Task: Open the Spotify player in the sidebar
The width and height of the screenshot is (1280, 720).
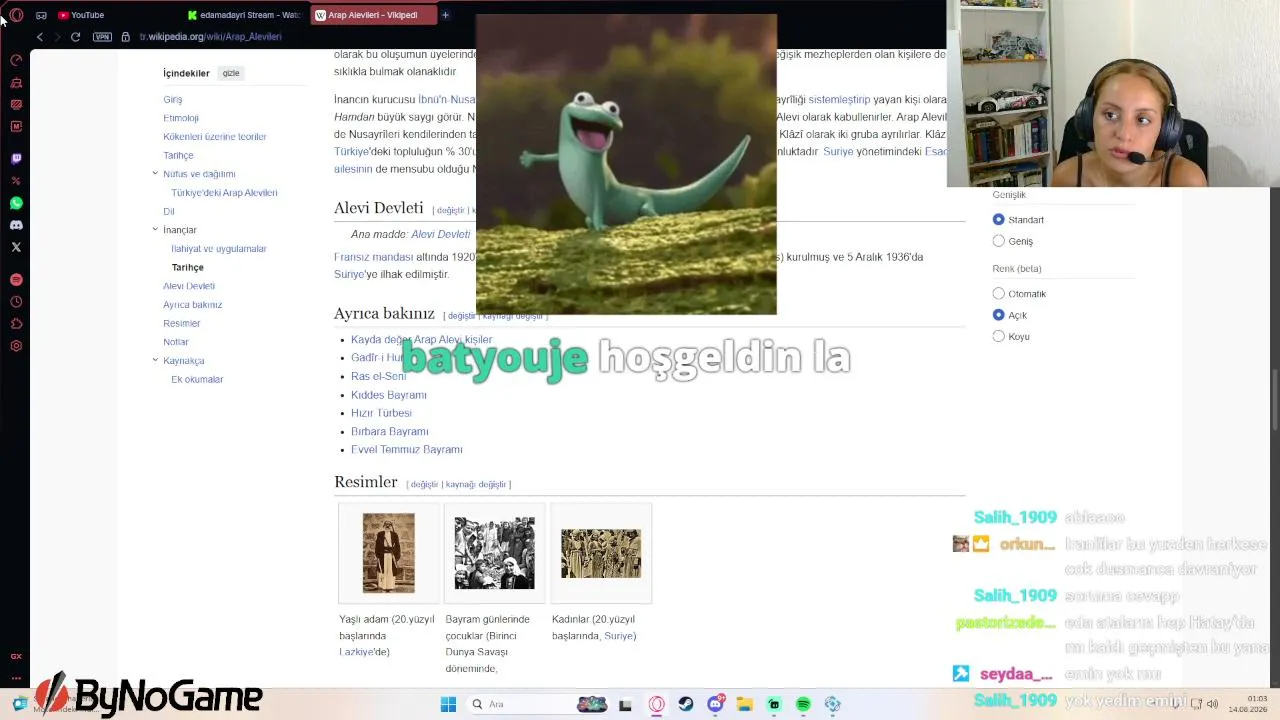Action: click(16, 280)
